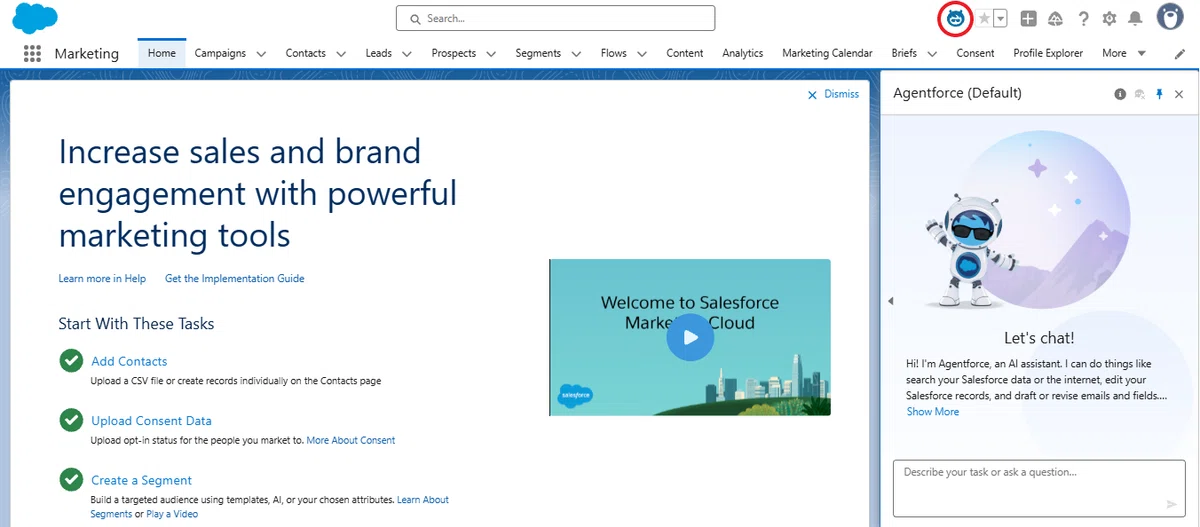
Task: Click the Create a Segment task link
Action: (x=141, y=480)
